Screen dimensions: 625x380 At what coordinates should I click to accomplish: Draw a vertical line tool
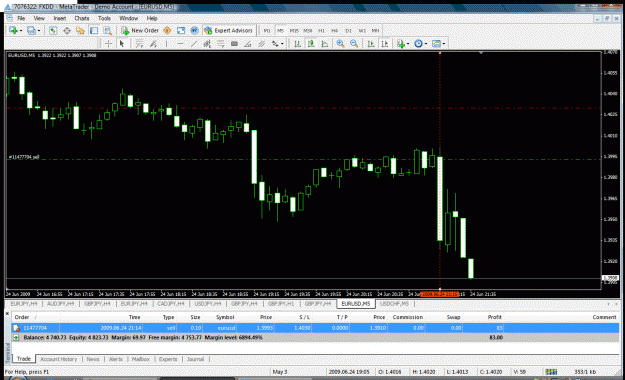pyautogui.click(x=167, y=44)
